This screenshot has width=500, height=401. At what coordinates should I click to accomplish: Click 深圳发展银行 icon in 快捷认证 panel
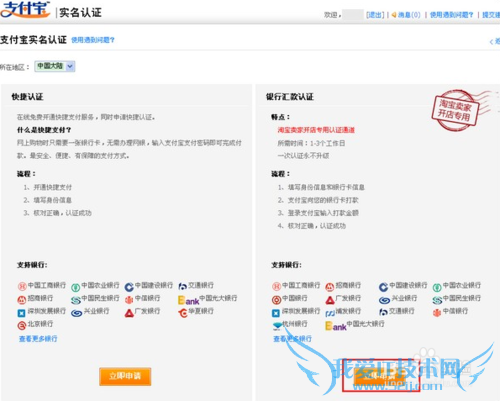pos(22,313)
